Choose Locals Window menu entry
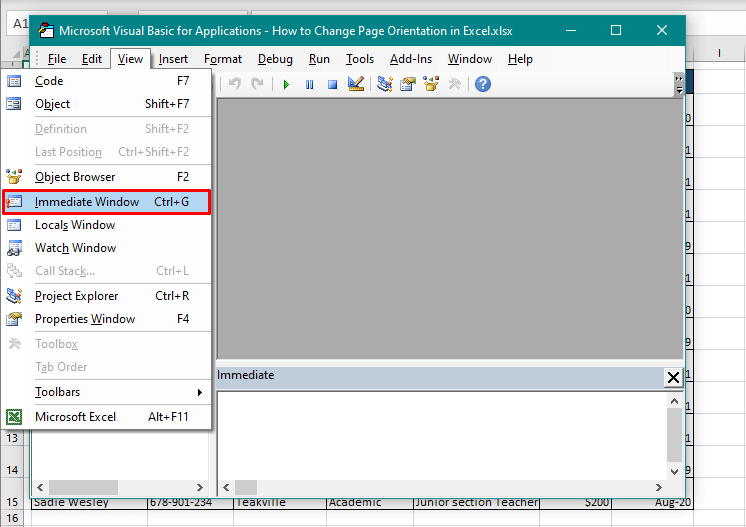The width and height of the screenshot is (746, 527). [107, 225]
